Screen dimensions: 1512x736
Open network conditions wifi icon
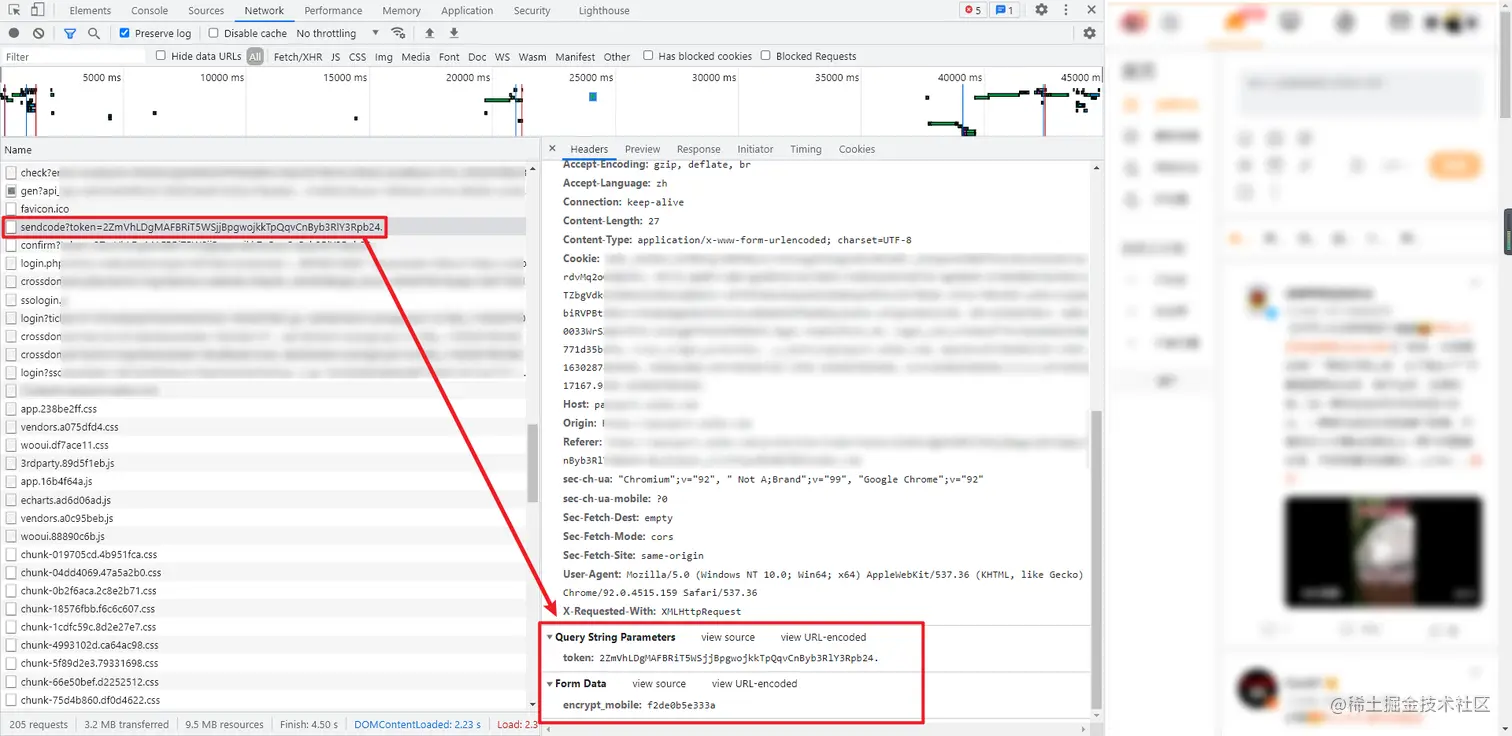pyautogui.click(x=398, y=33)
